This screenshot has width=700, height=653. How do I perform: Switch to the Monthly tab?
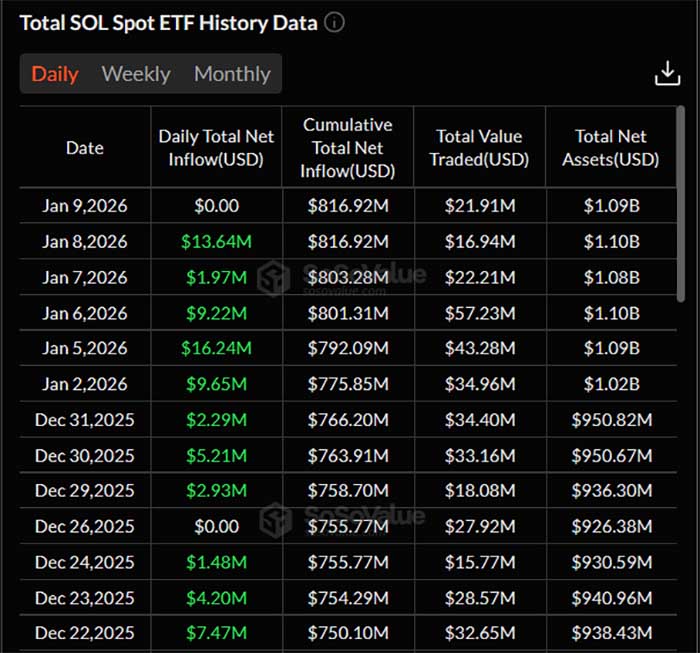[x=232, y=74]
